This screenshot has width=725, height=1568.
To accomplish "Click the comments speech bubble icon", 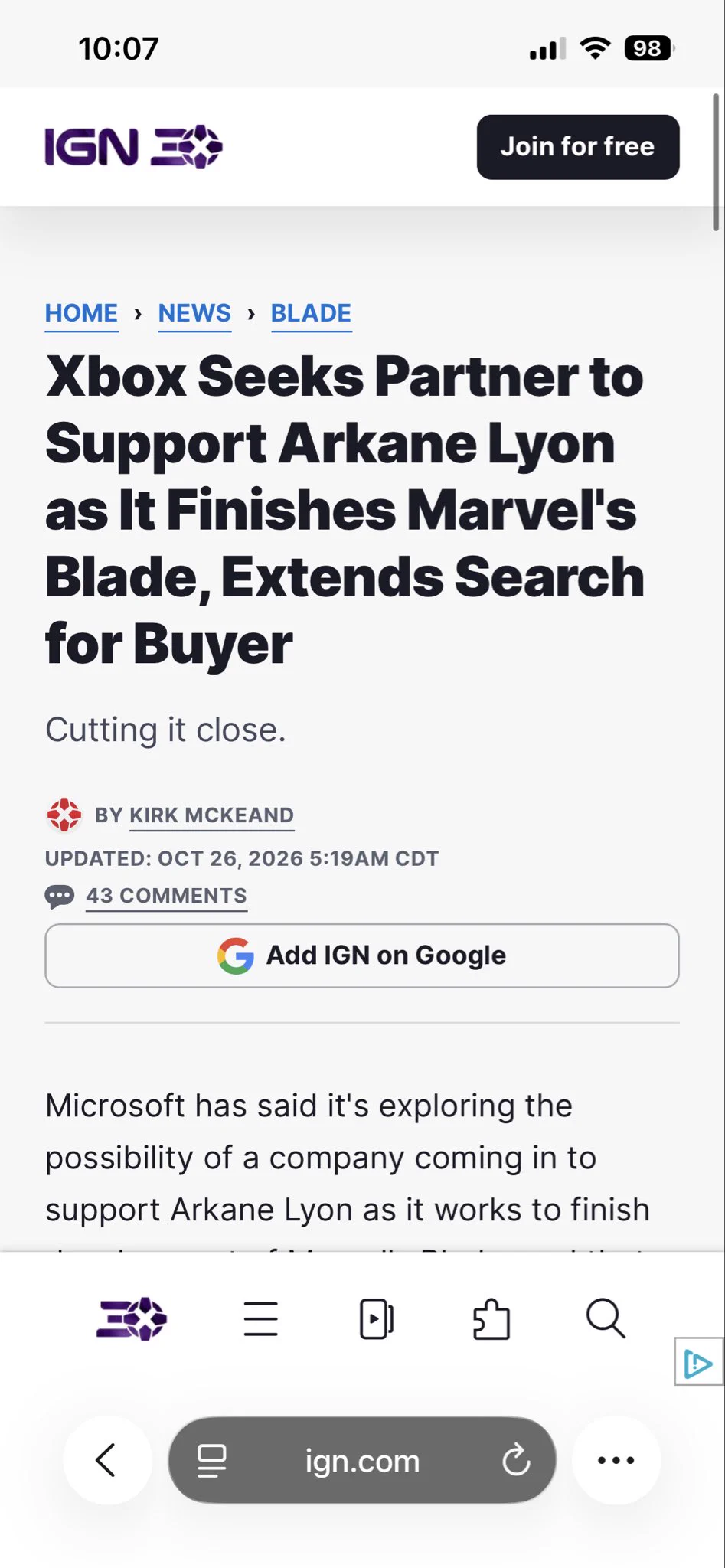I will click(60, 896).
